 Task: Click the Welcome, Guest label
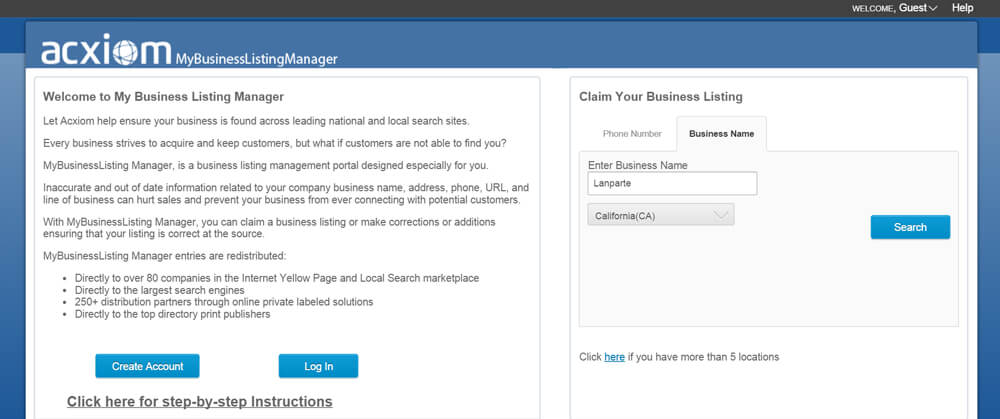click(890, 8)
